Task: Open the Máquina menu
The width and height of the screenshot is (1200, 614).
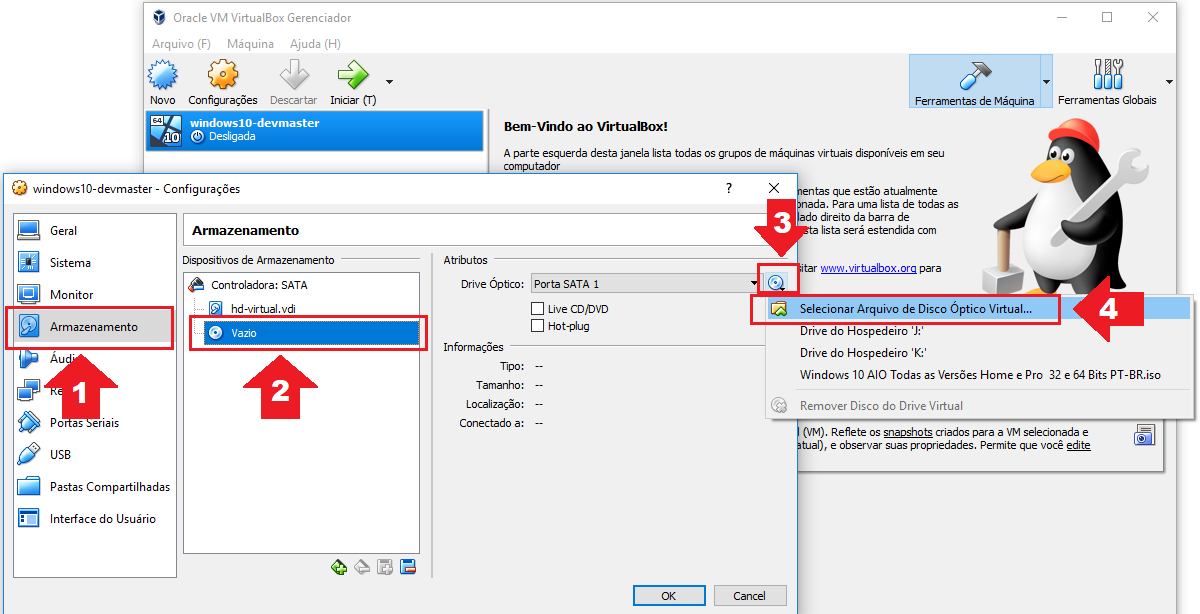Action: [250, 44]
